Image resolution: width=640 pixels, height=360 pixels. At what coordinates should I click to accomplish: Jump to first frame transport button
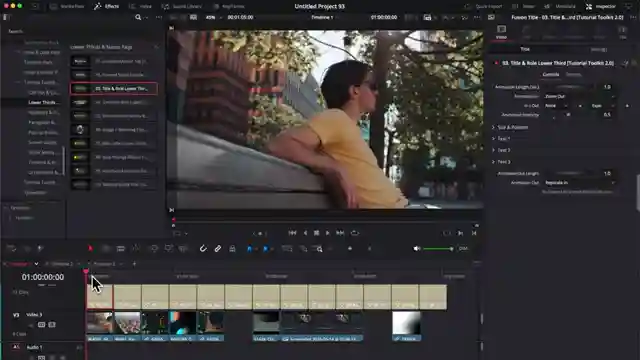pyautogui.click(x=292, y=233)
